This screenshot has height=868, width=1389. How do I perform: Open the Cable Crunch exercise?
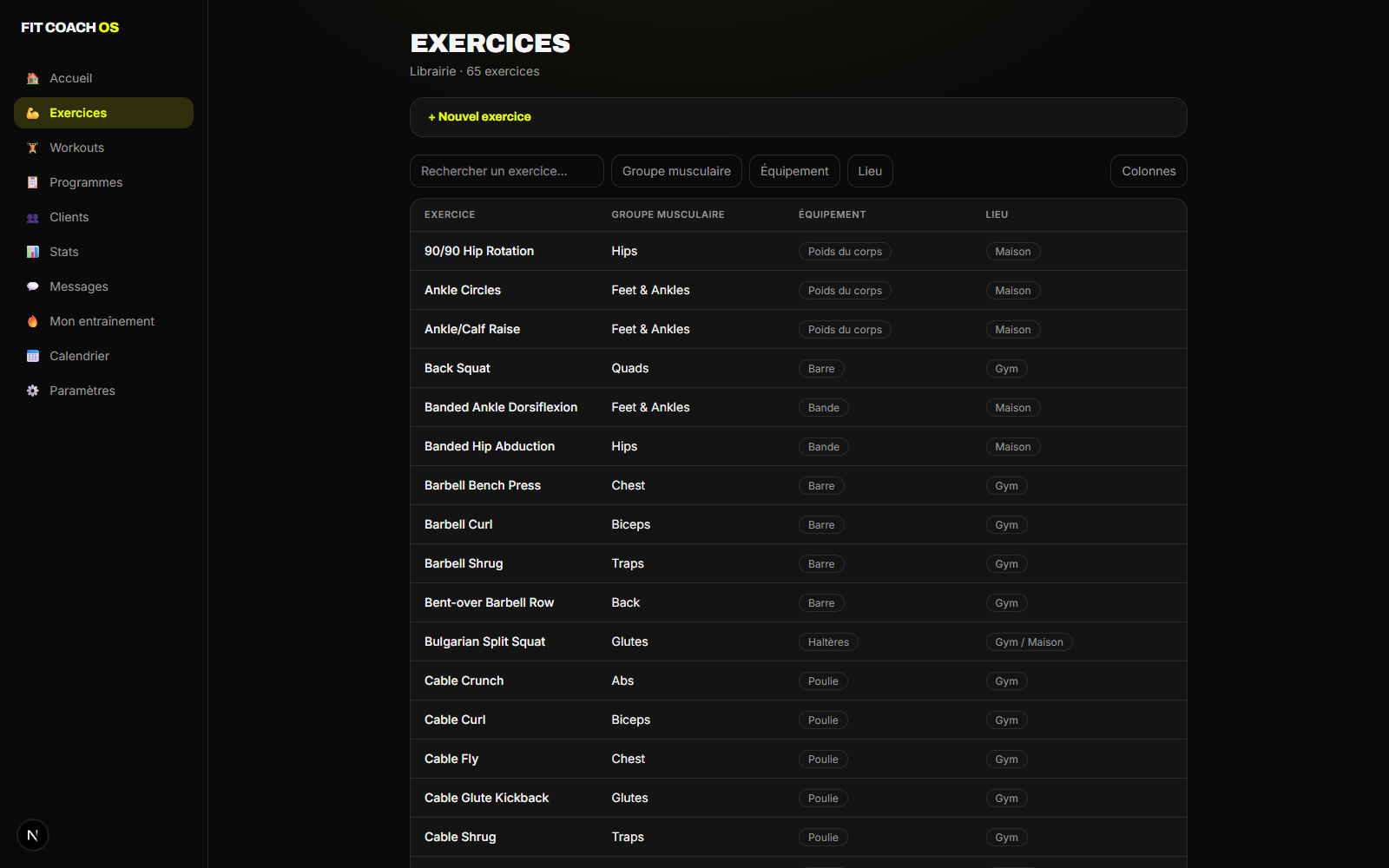tap(799, 681)
